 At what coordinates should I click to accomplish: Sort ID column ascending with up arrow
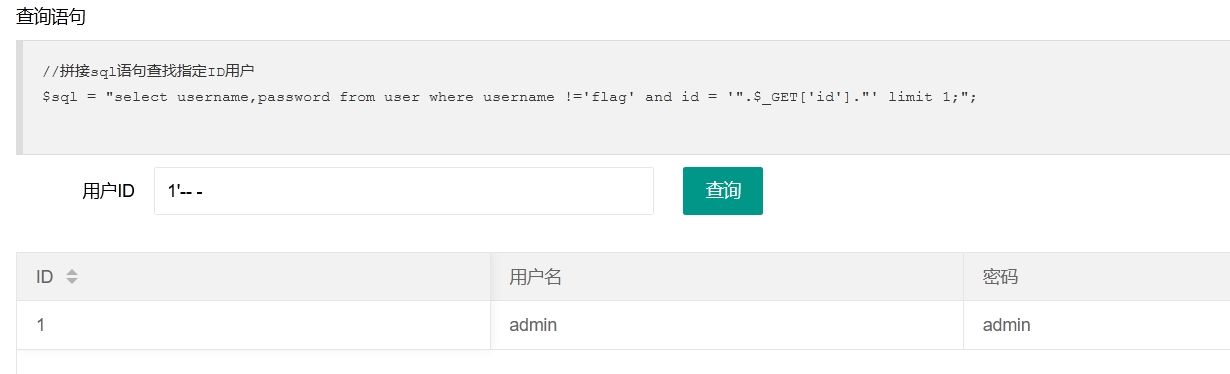71,272
